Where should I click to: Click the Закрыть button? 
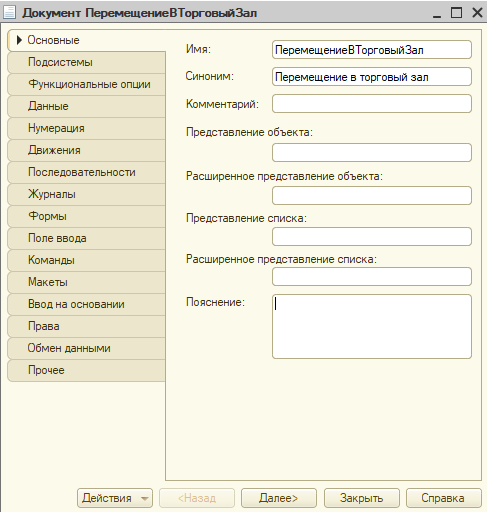[362, 498]
